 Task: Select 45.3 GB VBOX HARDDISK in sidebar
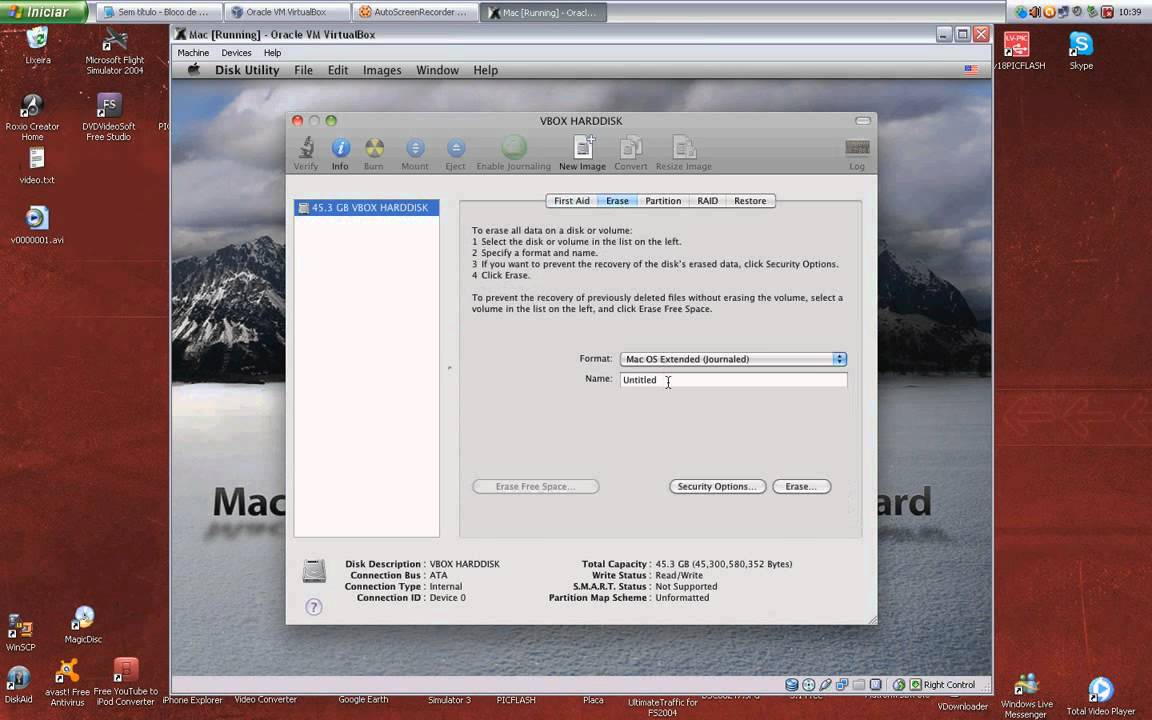click(367, 208)
